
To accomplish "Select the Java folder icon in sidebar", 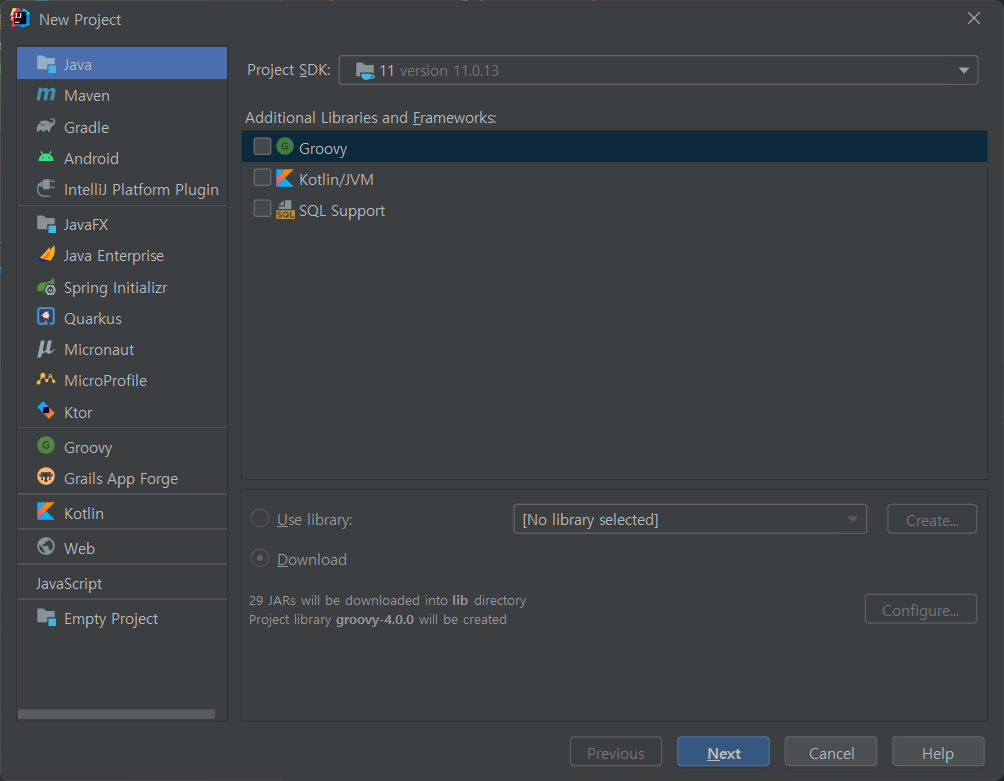I will (x=46, y=63).
